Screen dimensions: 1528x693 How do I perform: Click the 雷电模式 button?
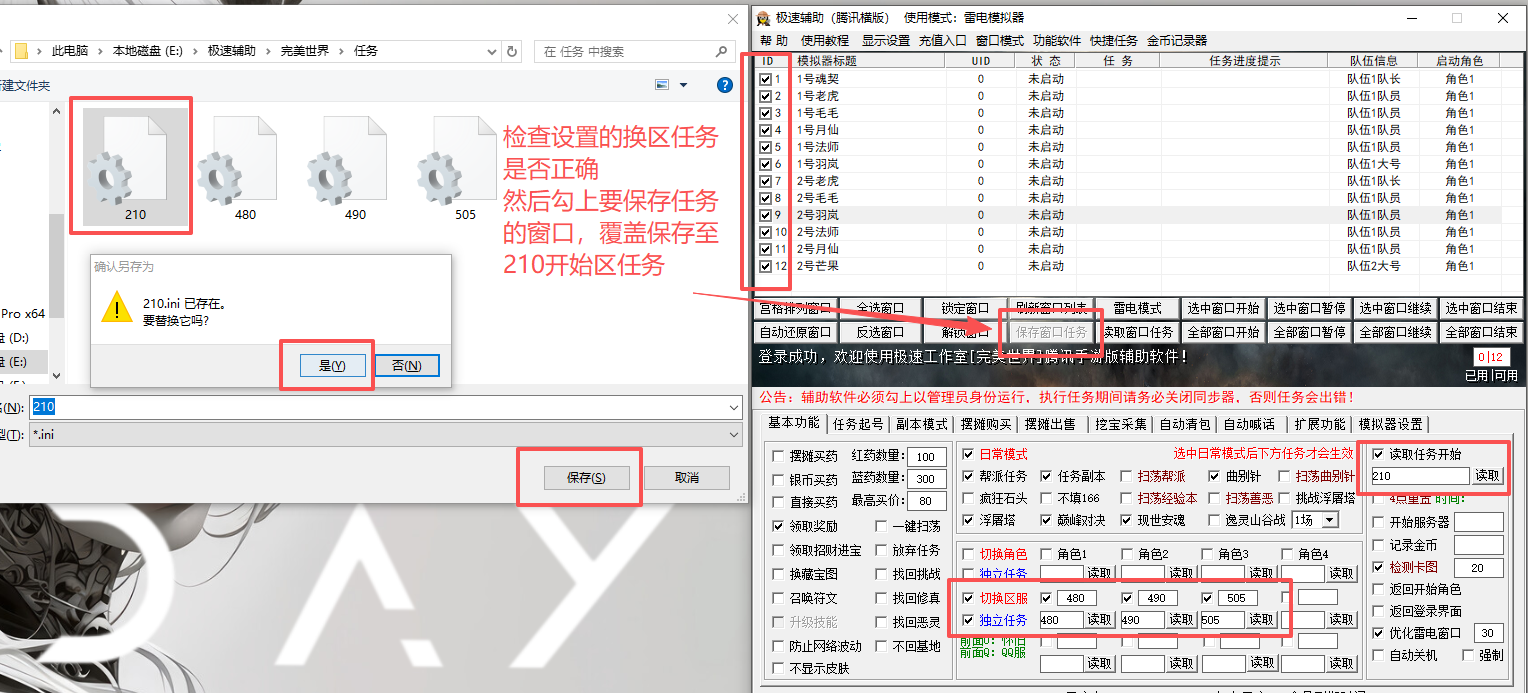coord(1138,308)
